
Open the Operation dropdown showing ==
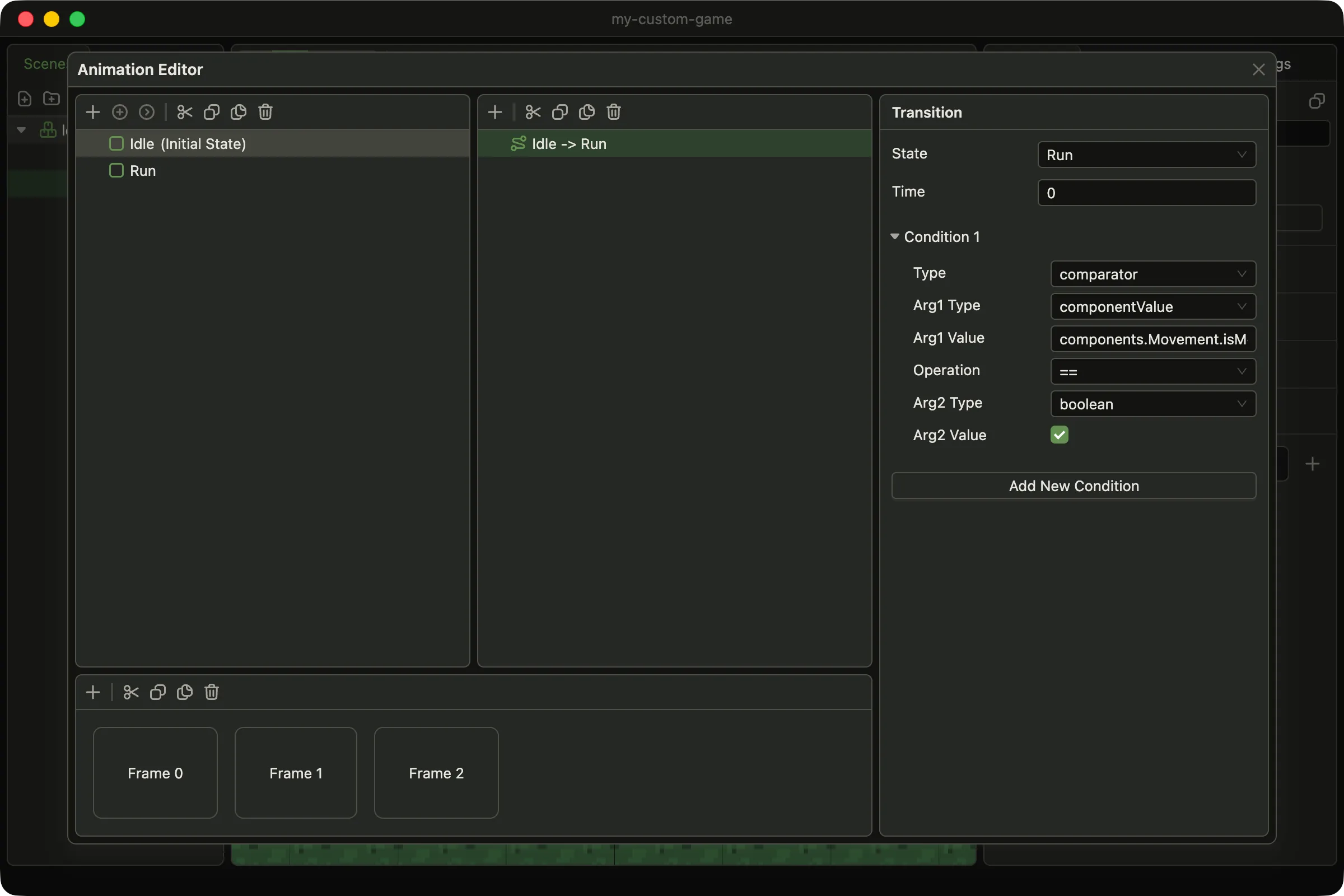coord(1152,371)
